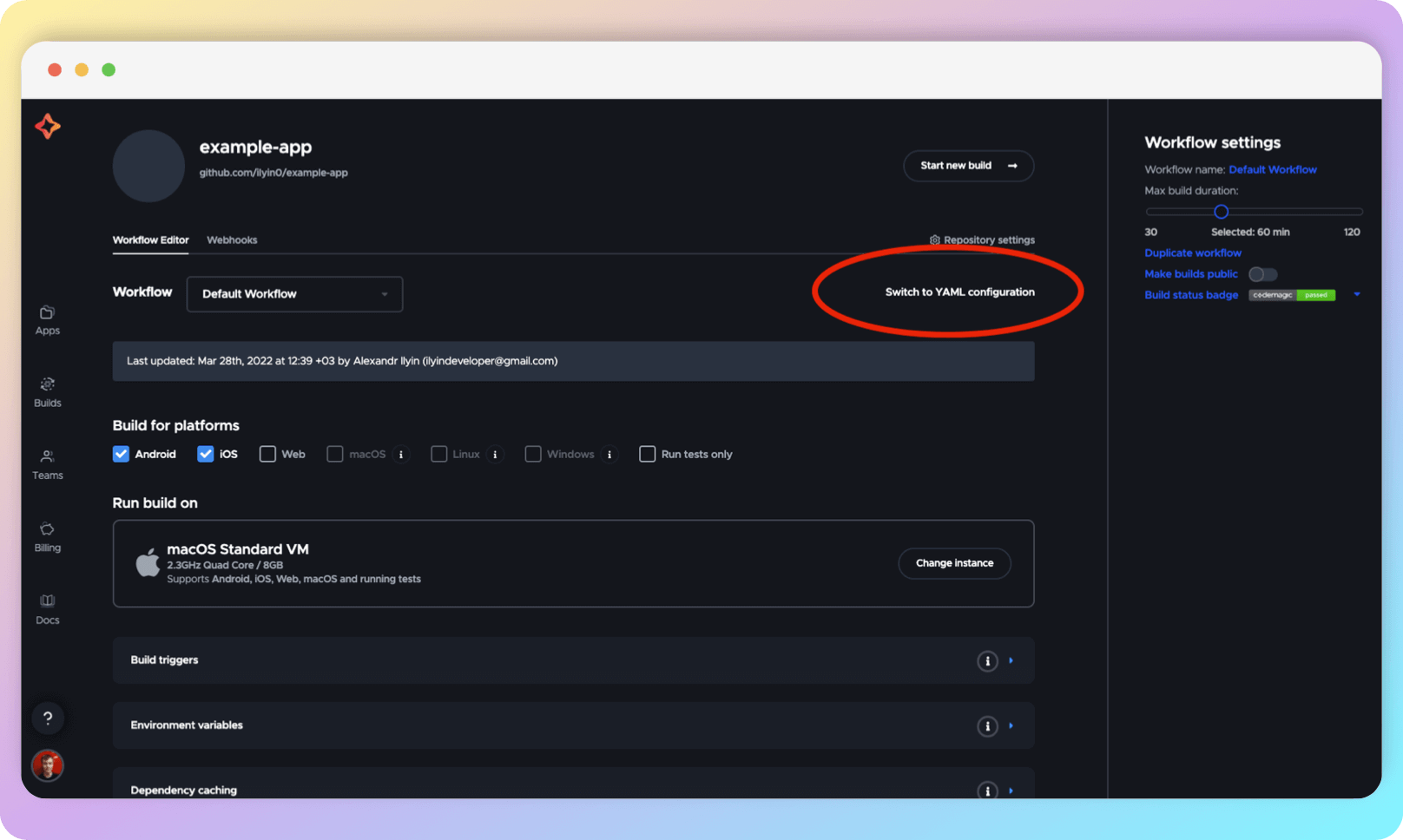This screenshot has width=1403, height=840.
Task: Open the Docs section in the sidebar
Action: [47, 608]
